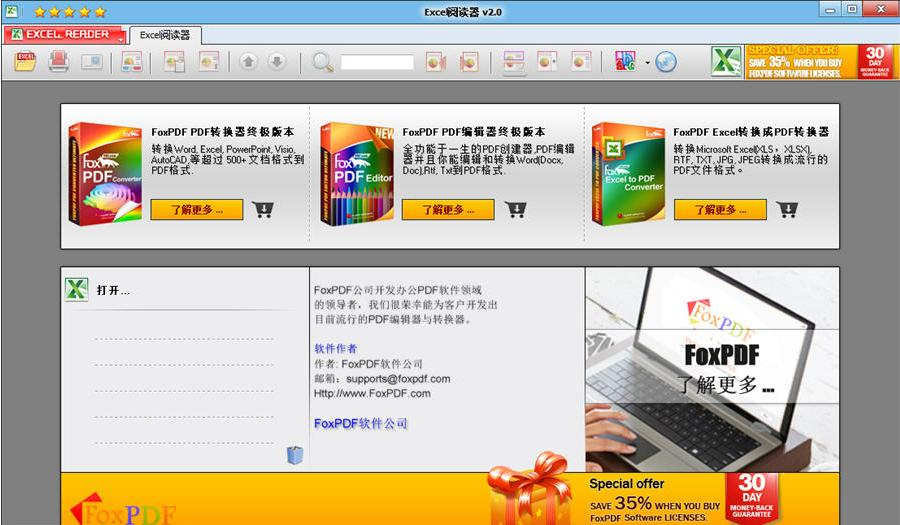Click the cart icon for the PDF编辑器
900x525 pixels.
coord(515,209)
